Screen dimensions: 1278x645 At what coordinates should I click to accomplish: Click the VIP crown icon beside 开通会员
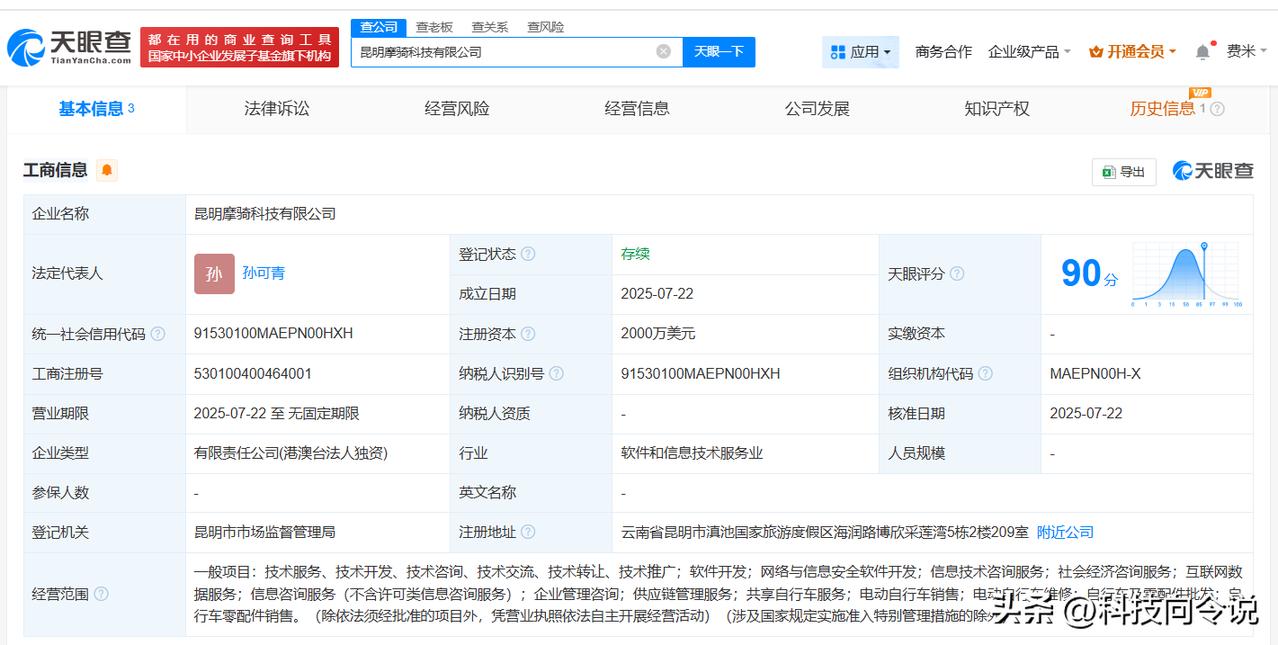(1096, 52)
